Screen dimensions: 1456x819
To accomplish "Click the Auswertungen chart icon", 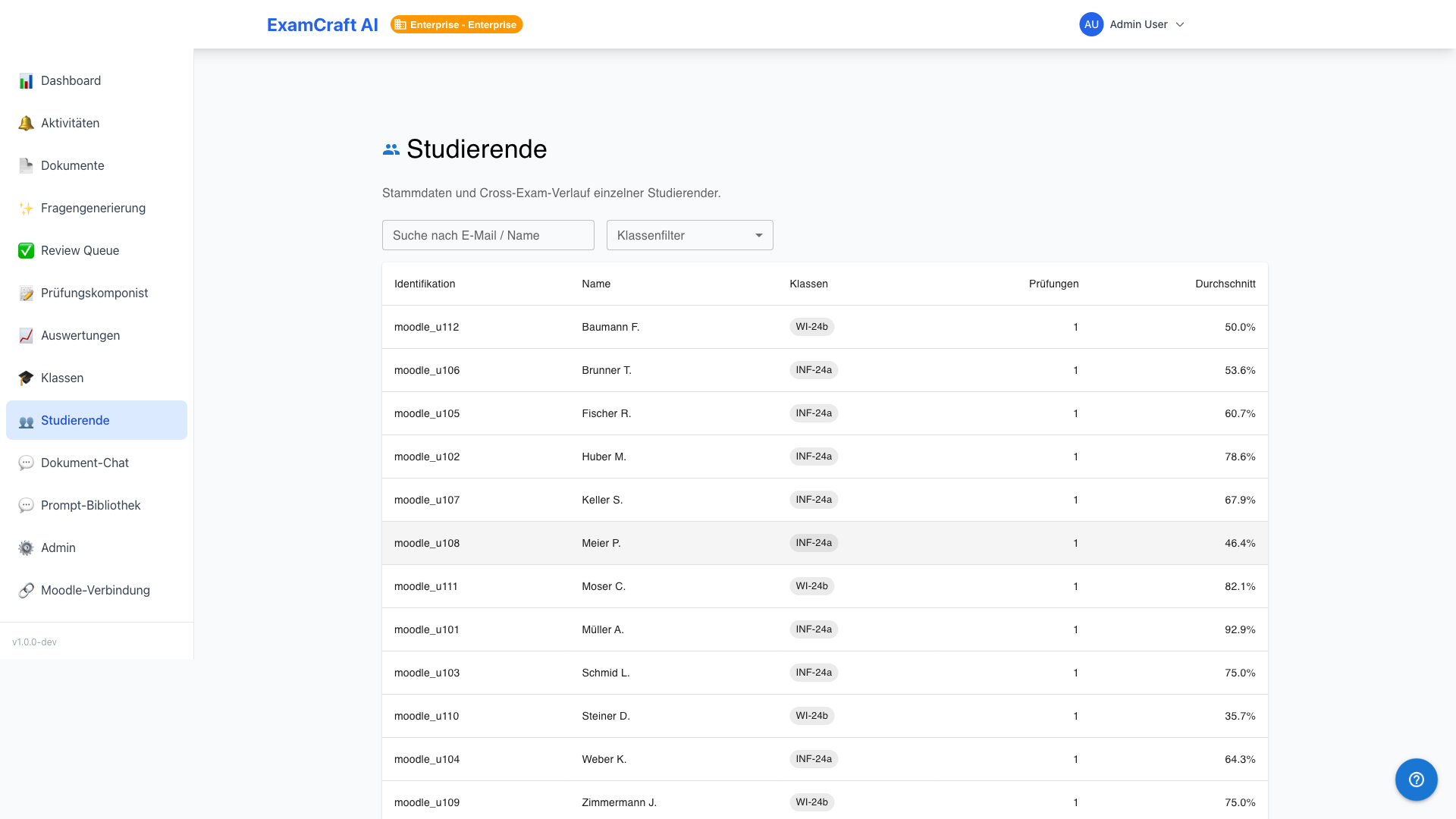I will 26,336.
